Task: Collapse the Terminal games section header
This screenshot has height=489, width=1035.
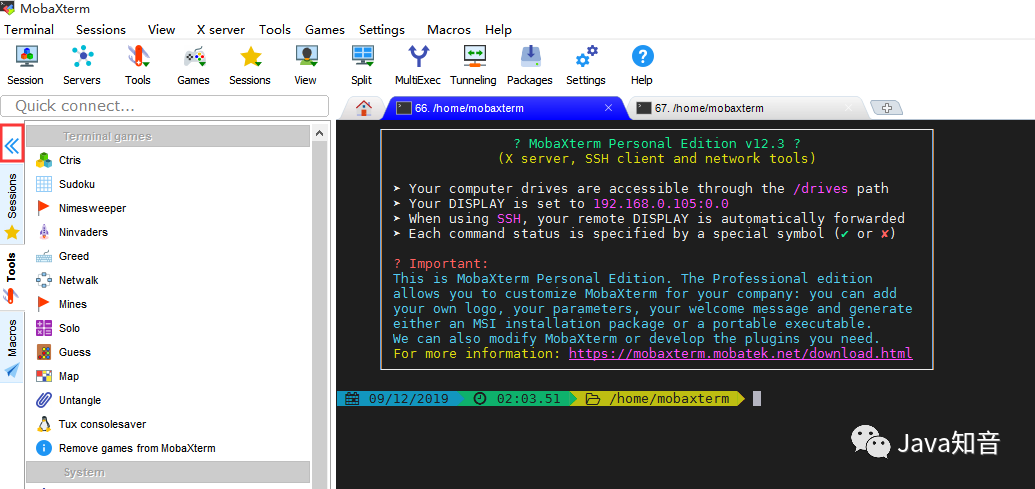Action: tap(168, 137)
